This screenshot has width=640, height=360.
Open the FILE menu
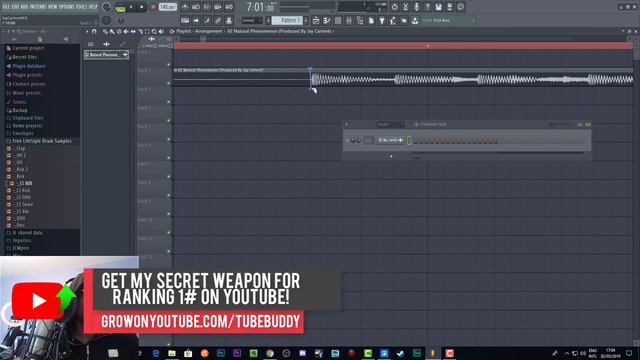(6, 7)
